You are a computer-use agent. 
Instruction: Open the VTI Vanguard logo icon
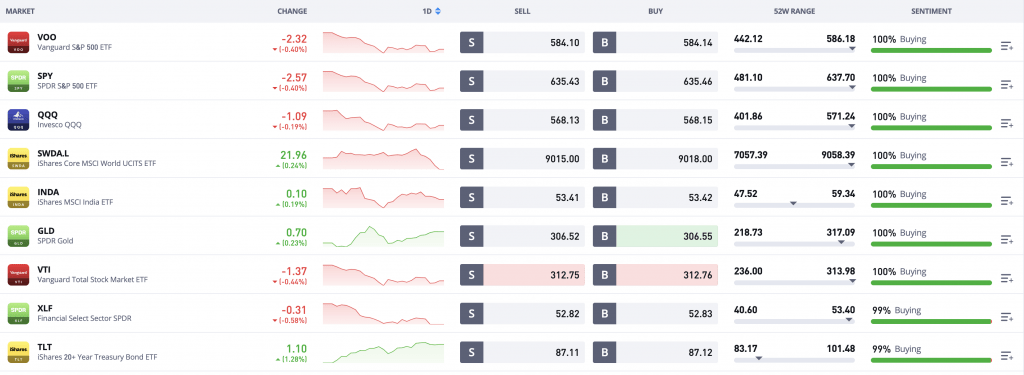coord(18,275)
